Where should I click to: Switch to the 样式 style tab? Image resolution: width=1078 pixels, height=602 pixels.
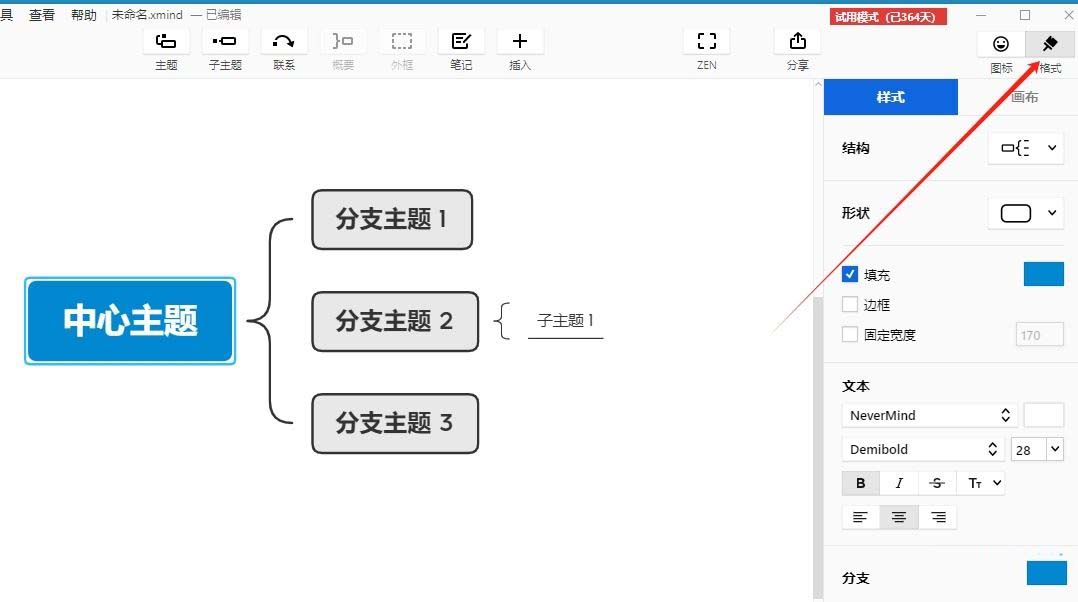coord(890,97)
